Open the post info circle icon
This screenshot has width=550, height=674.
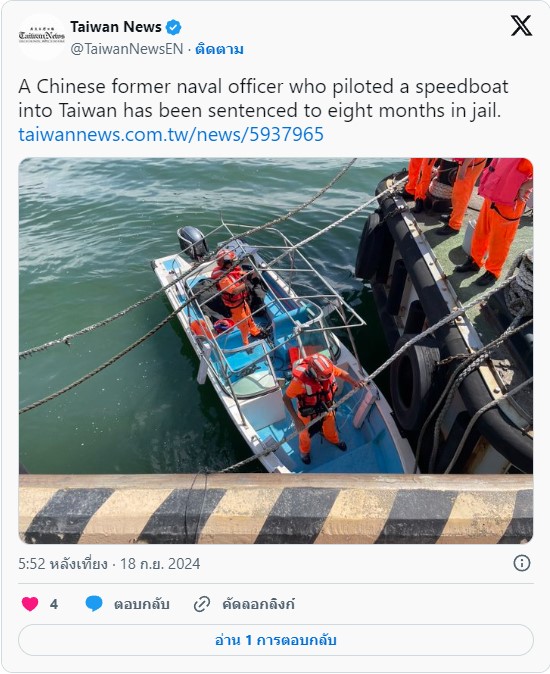pyautogui.click(x=522, y=563)
